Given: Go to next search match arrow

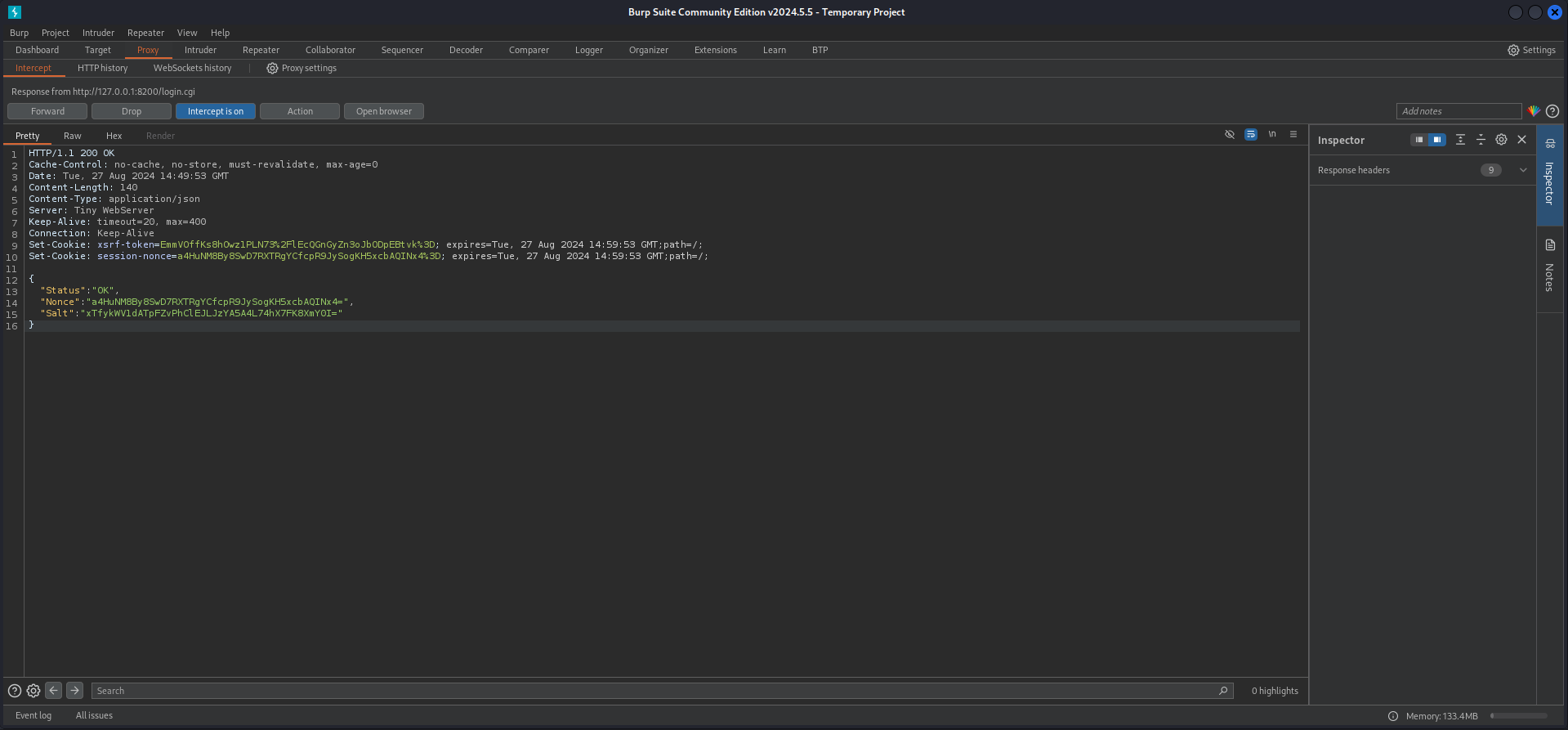Looking at the screenshot, I should pos(74,691).
